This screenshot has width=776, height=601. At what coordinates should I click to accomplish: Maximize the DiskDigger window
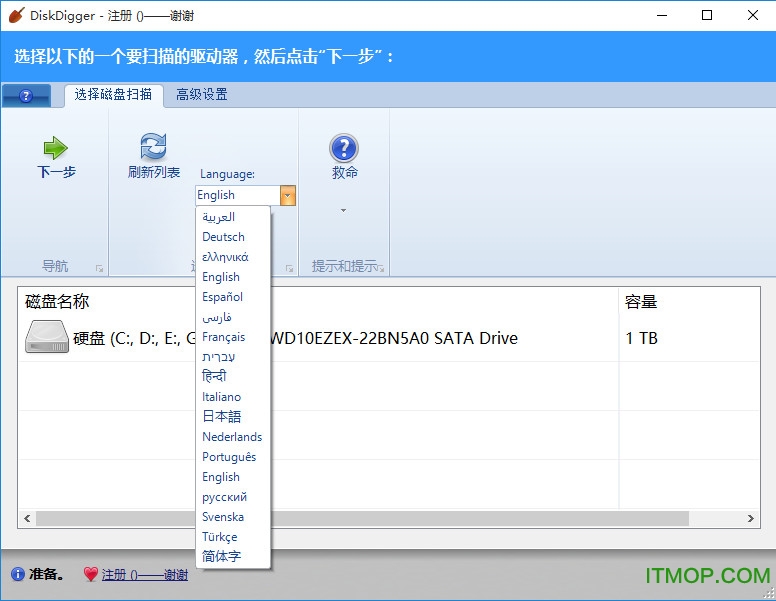[707, 15]
